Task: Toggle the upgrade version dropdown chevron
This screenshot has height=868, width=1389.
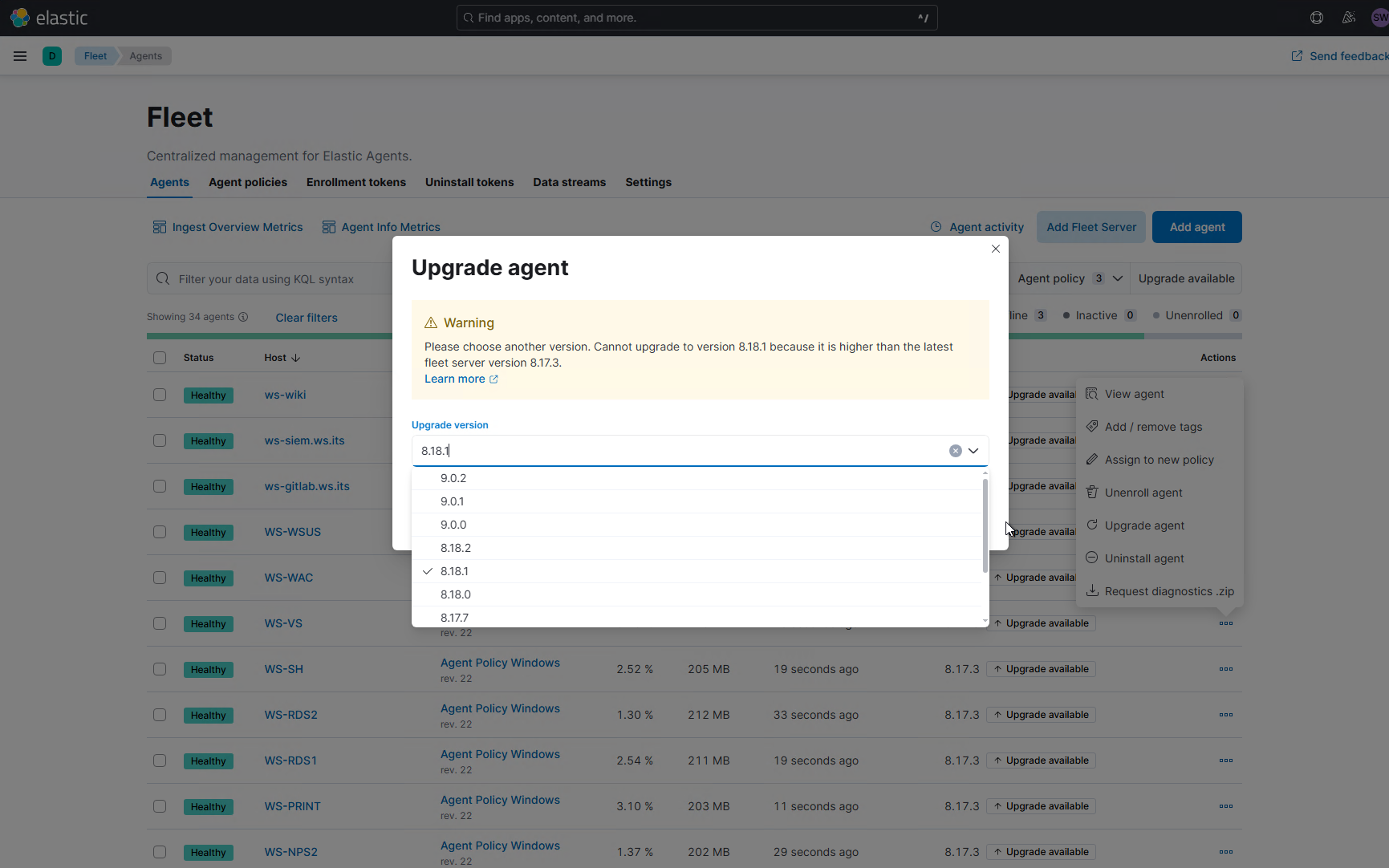Action: click(973, 451)
